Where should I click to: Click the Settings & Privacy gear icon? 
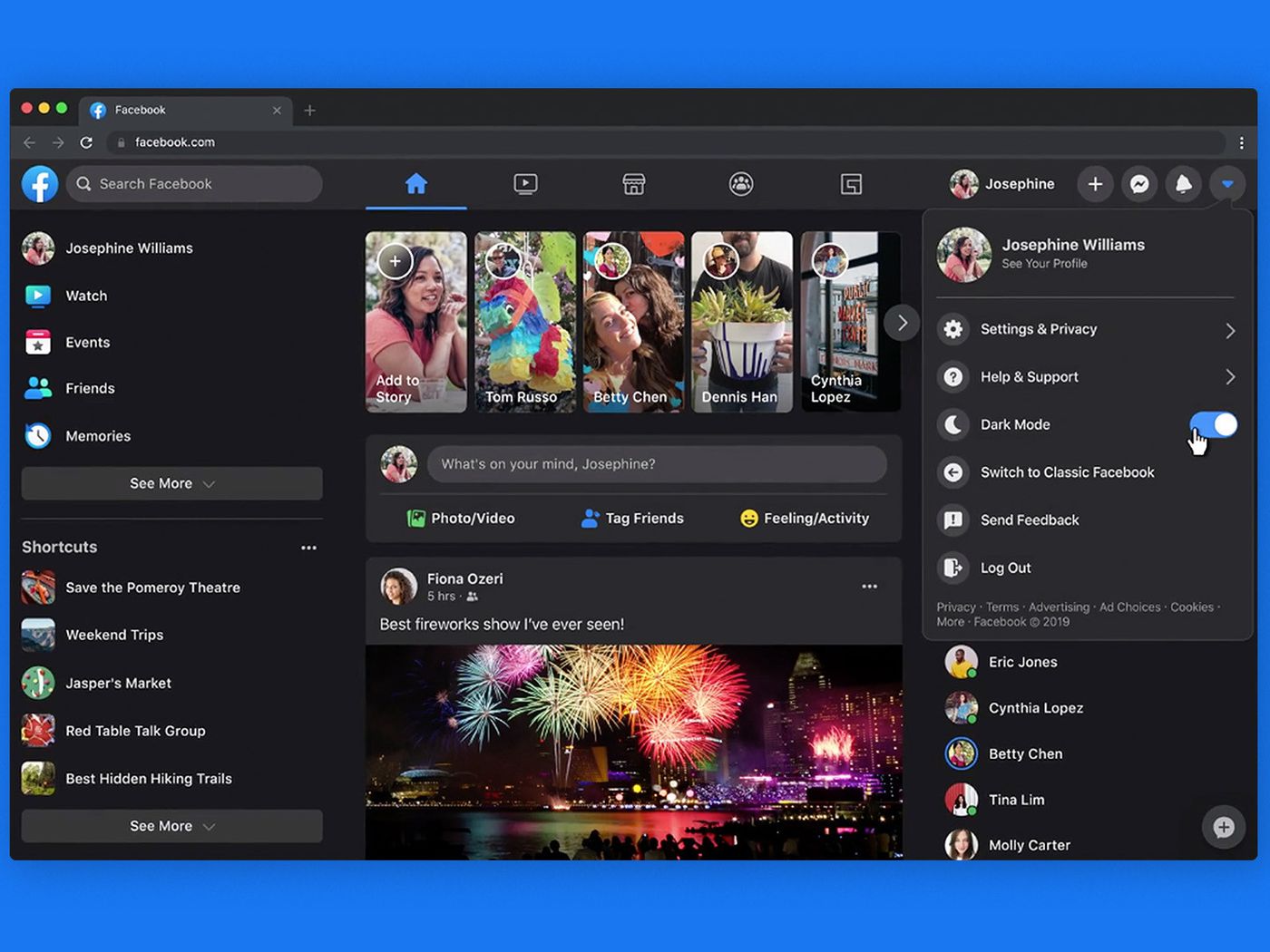pos(953,329)
